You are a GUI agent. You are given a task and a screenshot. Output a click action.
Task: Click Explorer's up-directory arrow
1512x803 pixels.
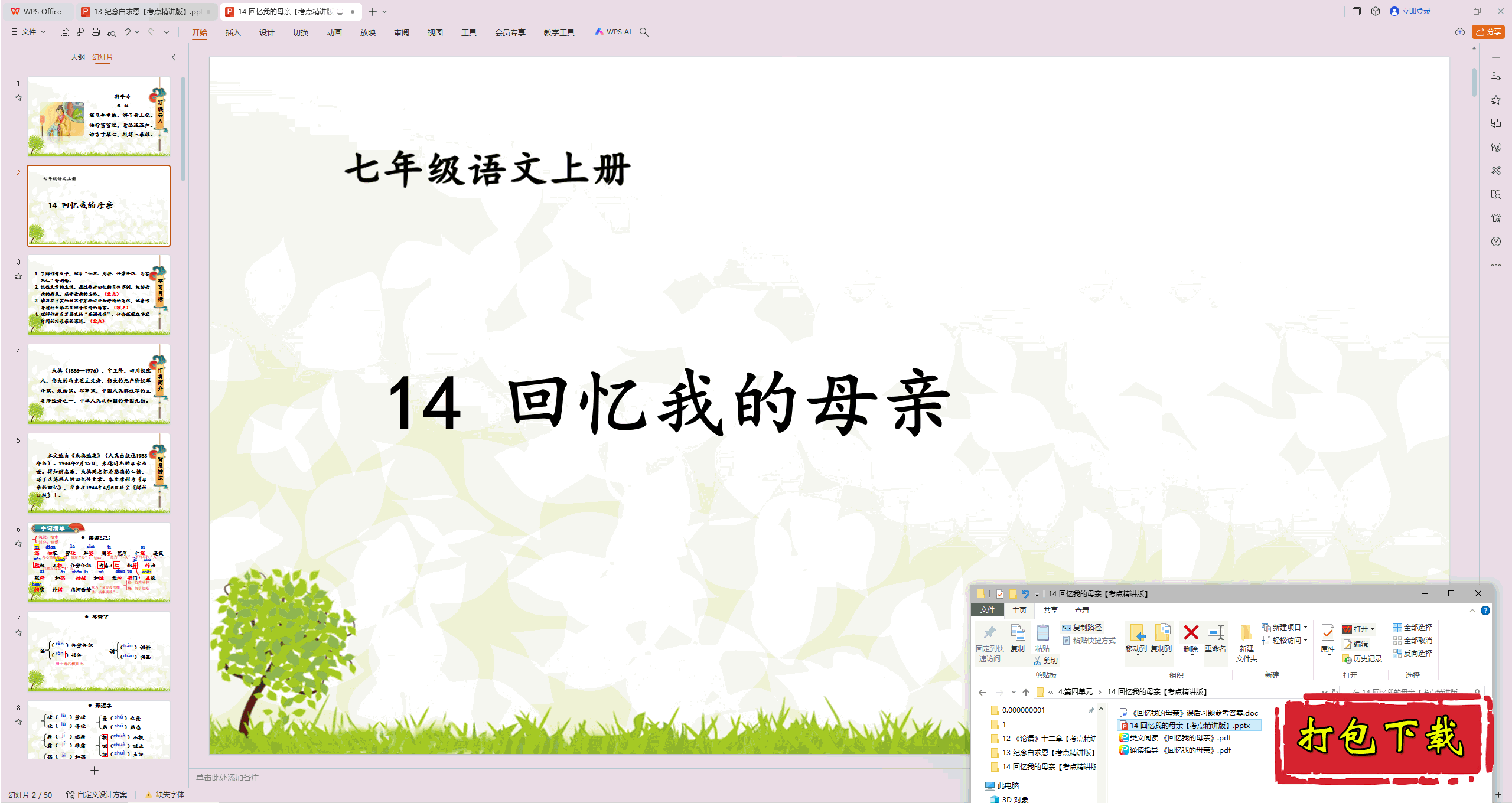pyautogui.click(x=1026, y=692)
